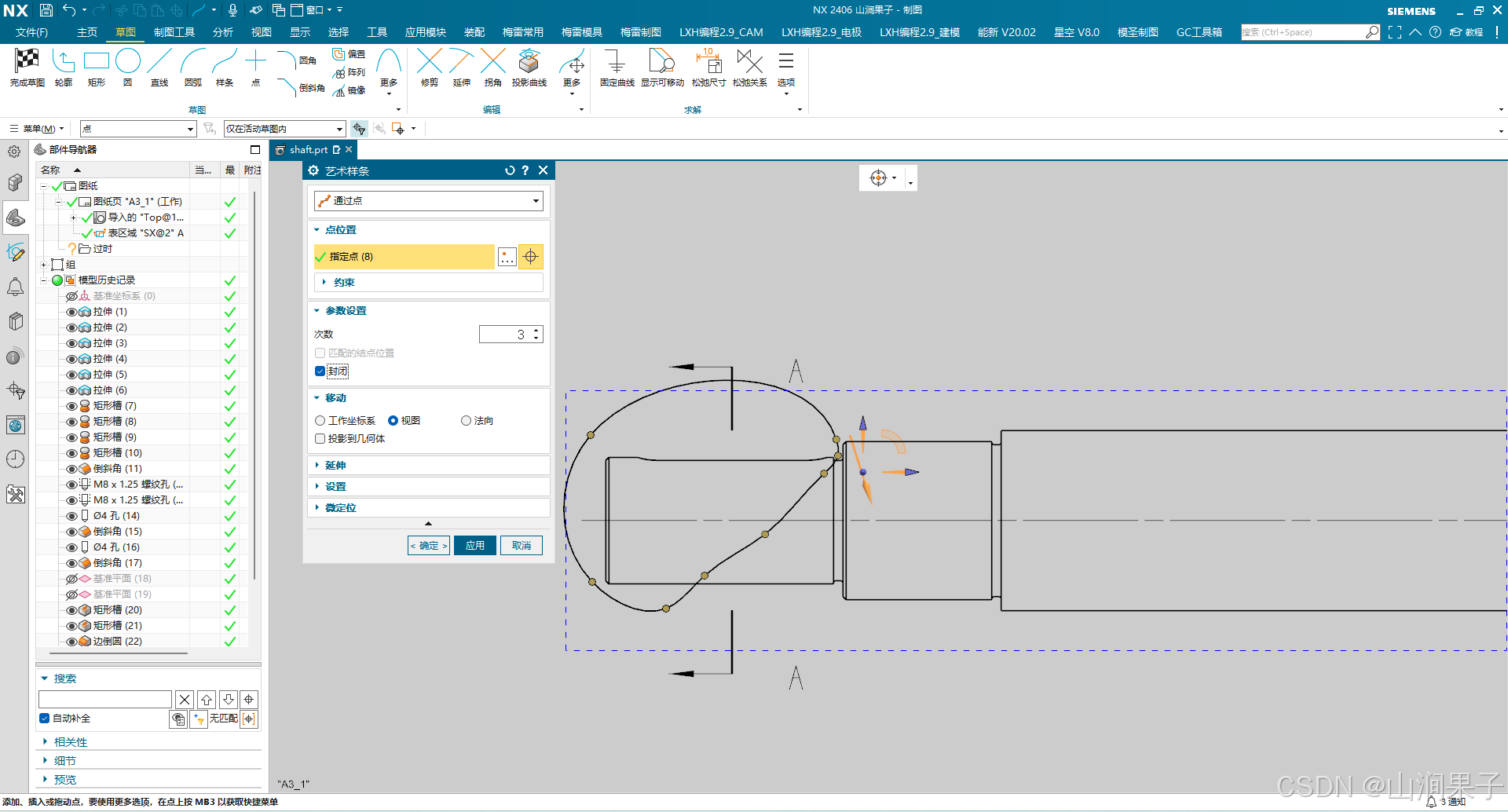
Task: Switch to the 装配 ribbon tab
Action: 474,32
